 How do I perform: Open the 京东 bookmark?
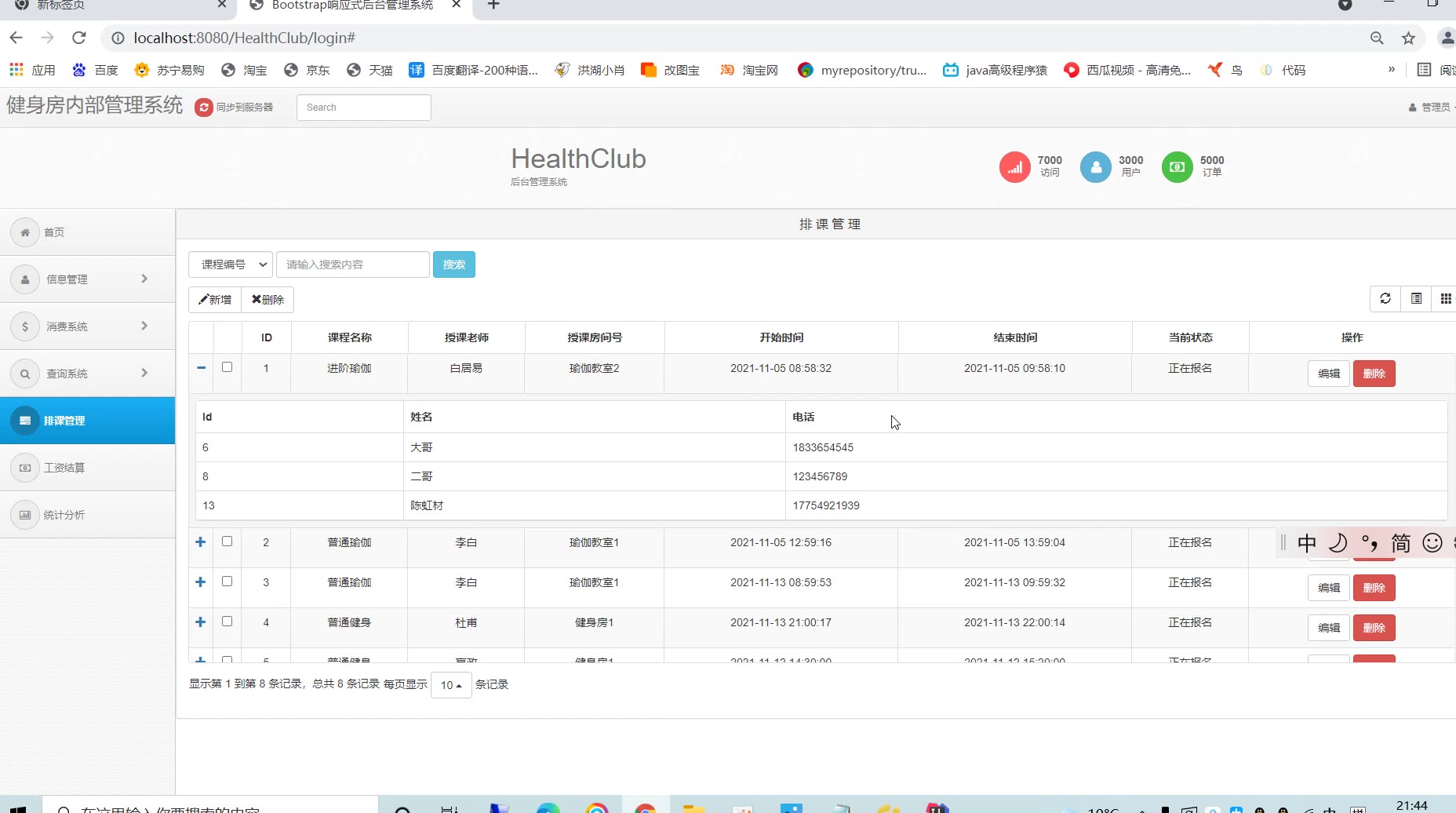pyautogui.click(x=307, y=70)
